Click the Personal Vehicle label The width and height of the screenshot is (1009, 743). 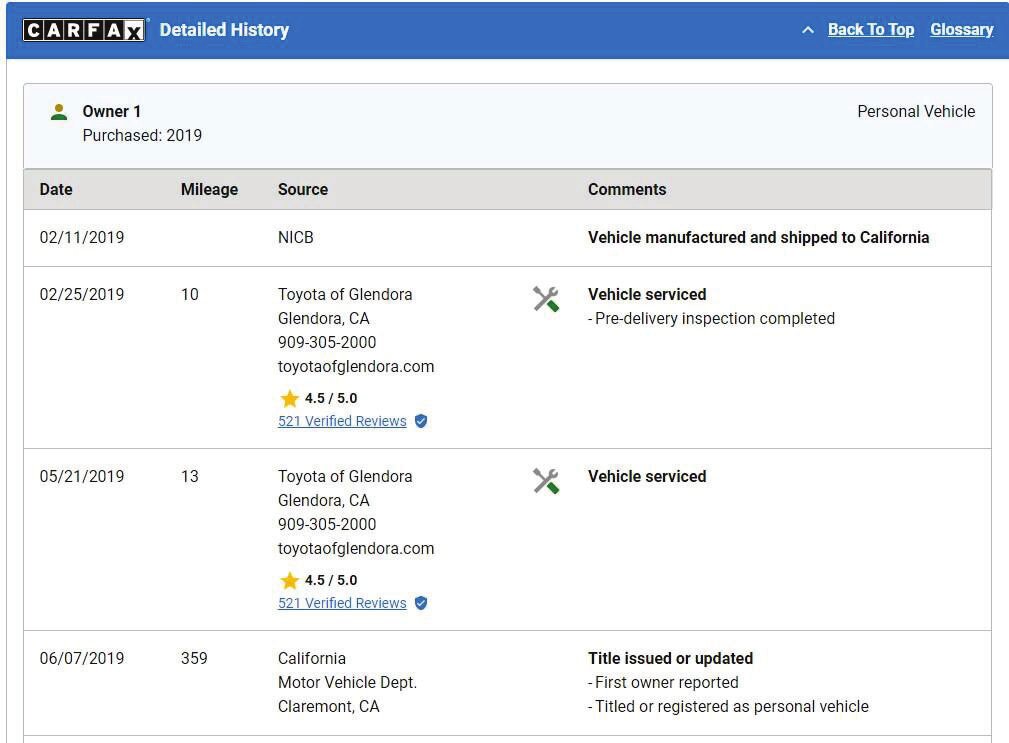[x=916, y=111]
